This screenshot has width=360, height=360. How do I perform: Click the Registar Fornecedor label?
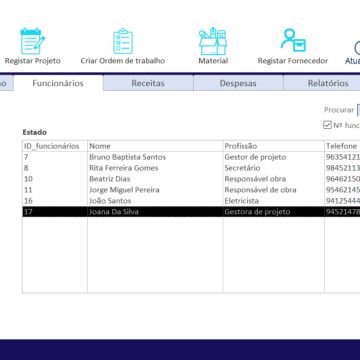(293, 61)
